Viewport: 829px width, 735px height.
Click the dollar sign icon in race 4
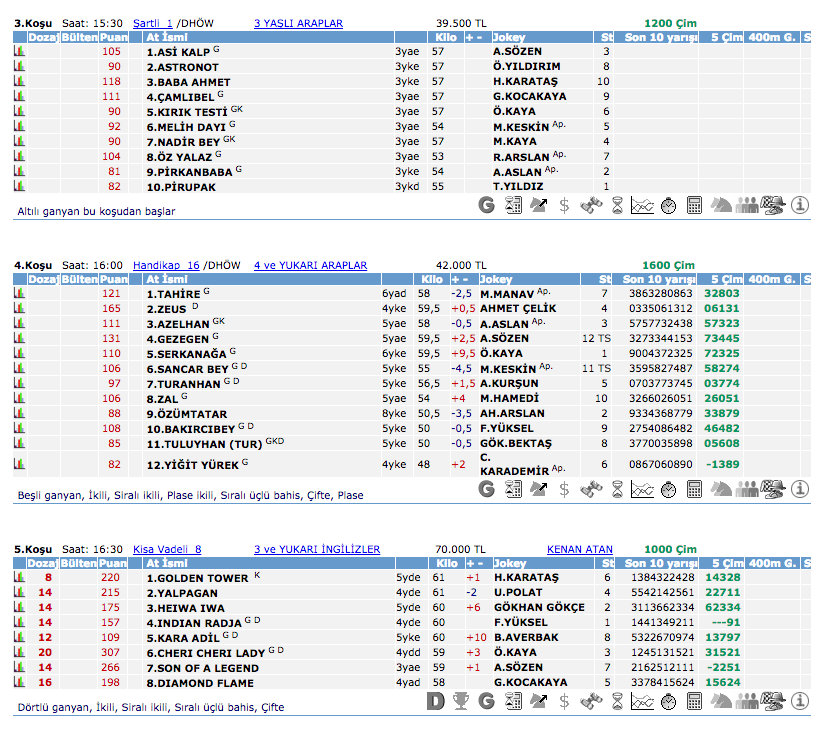click(x=565, y=489)
